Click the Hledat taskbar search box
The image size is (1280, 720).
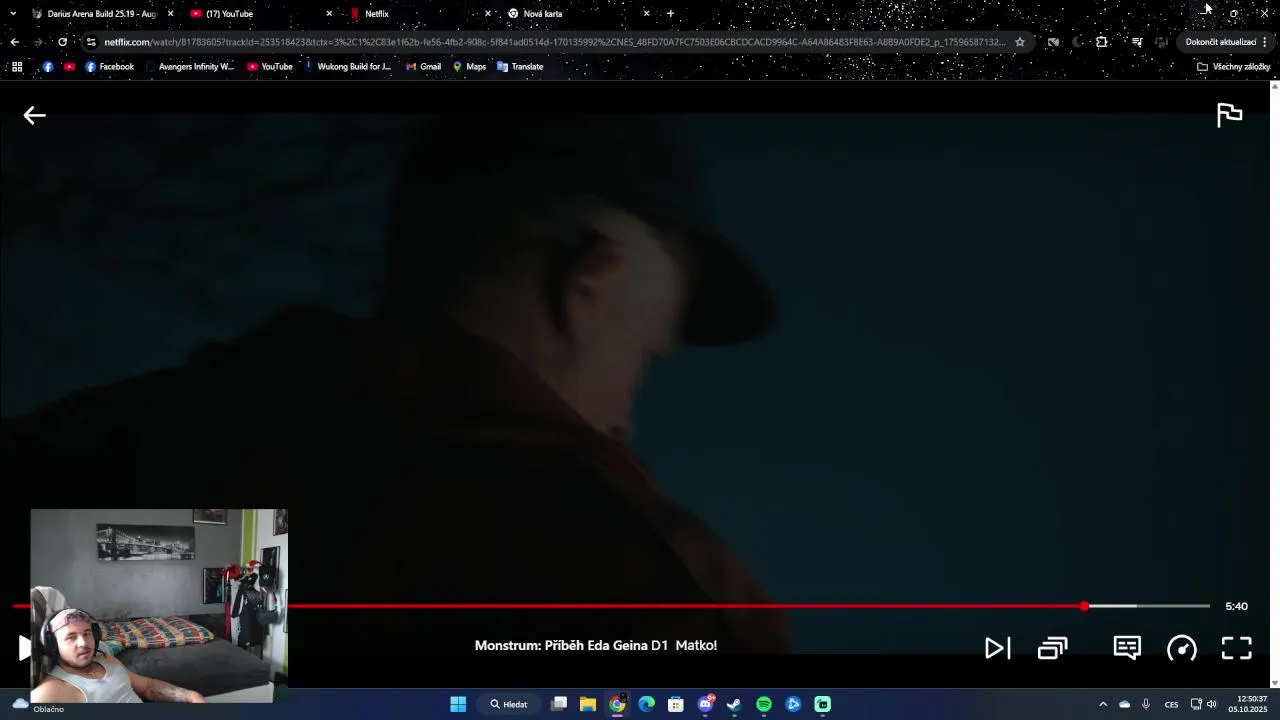click(x=508, y=704)
